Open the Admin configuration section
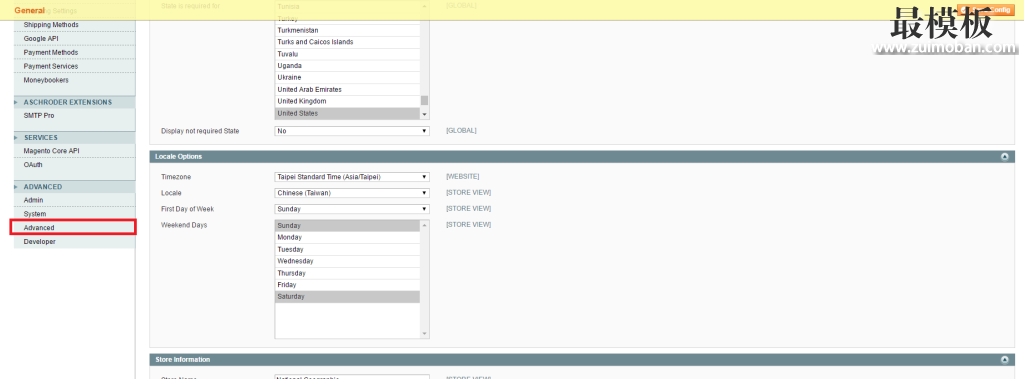 pyautogui.click(x=33, y=200)
